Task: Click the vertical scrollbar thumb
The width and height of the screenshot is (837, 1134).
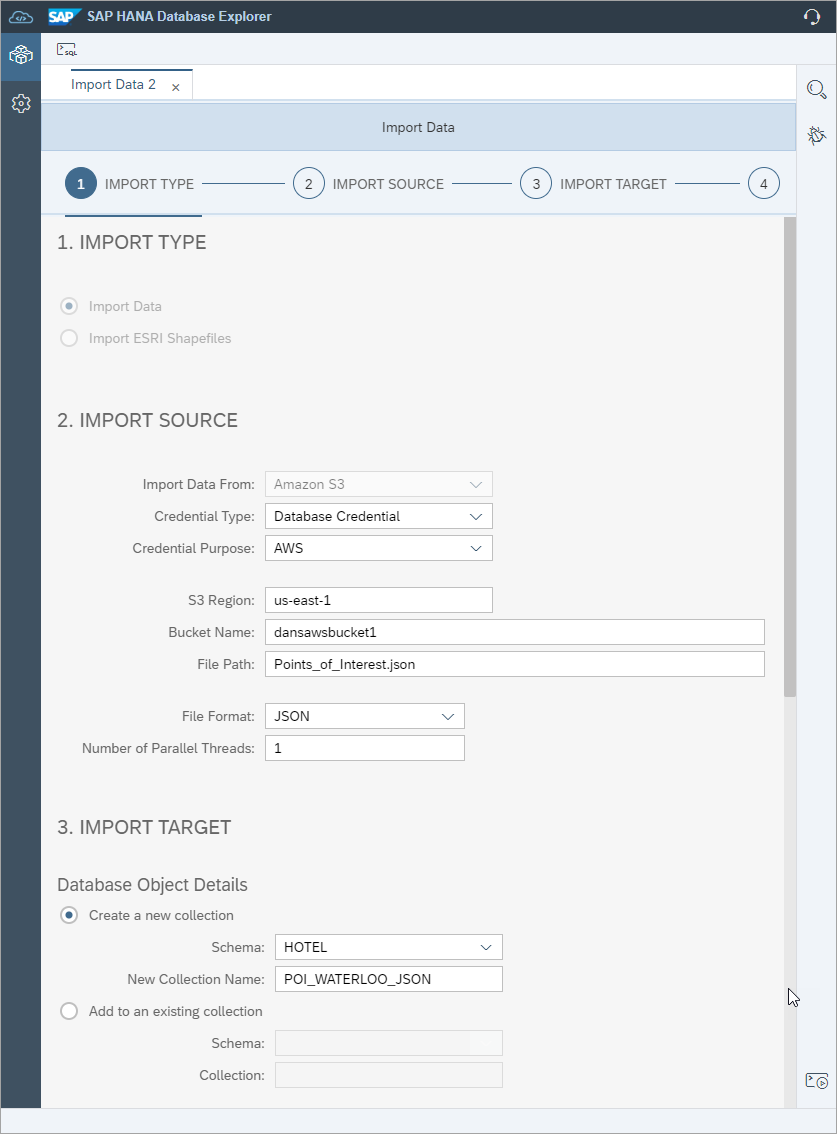Action: (789, 456)
